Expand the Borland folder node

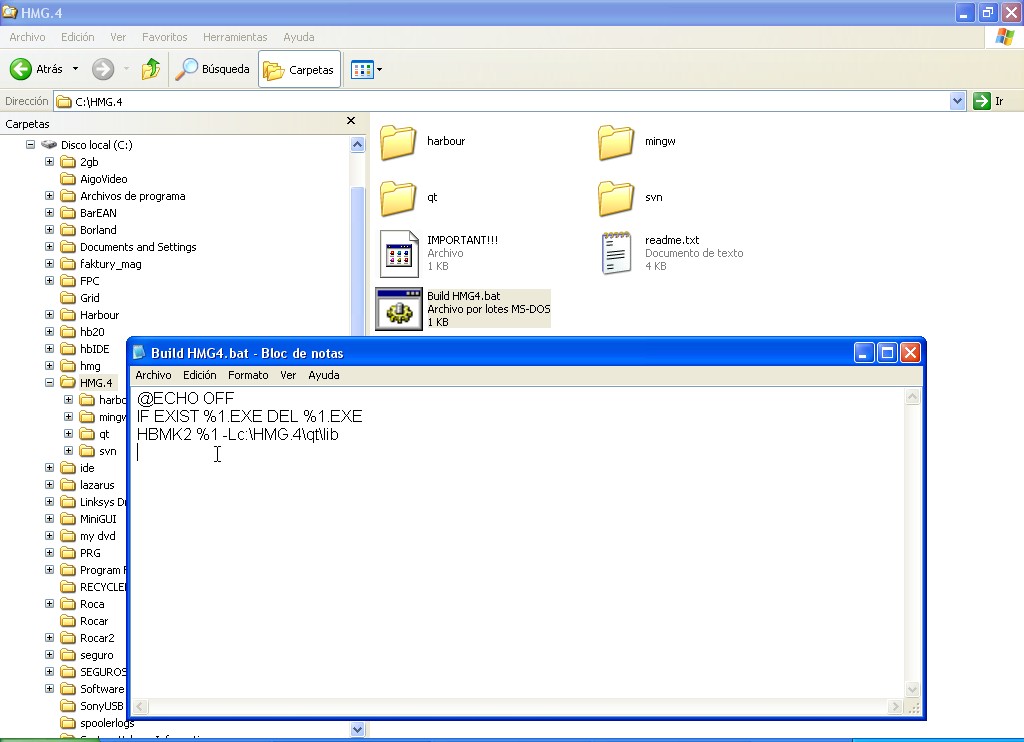tap(50, 229)
